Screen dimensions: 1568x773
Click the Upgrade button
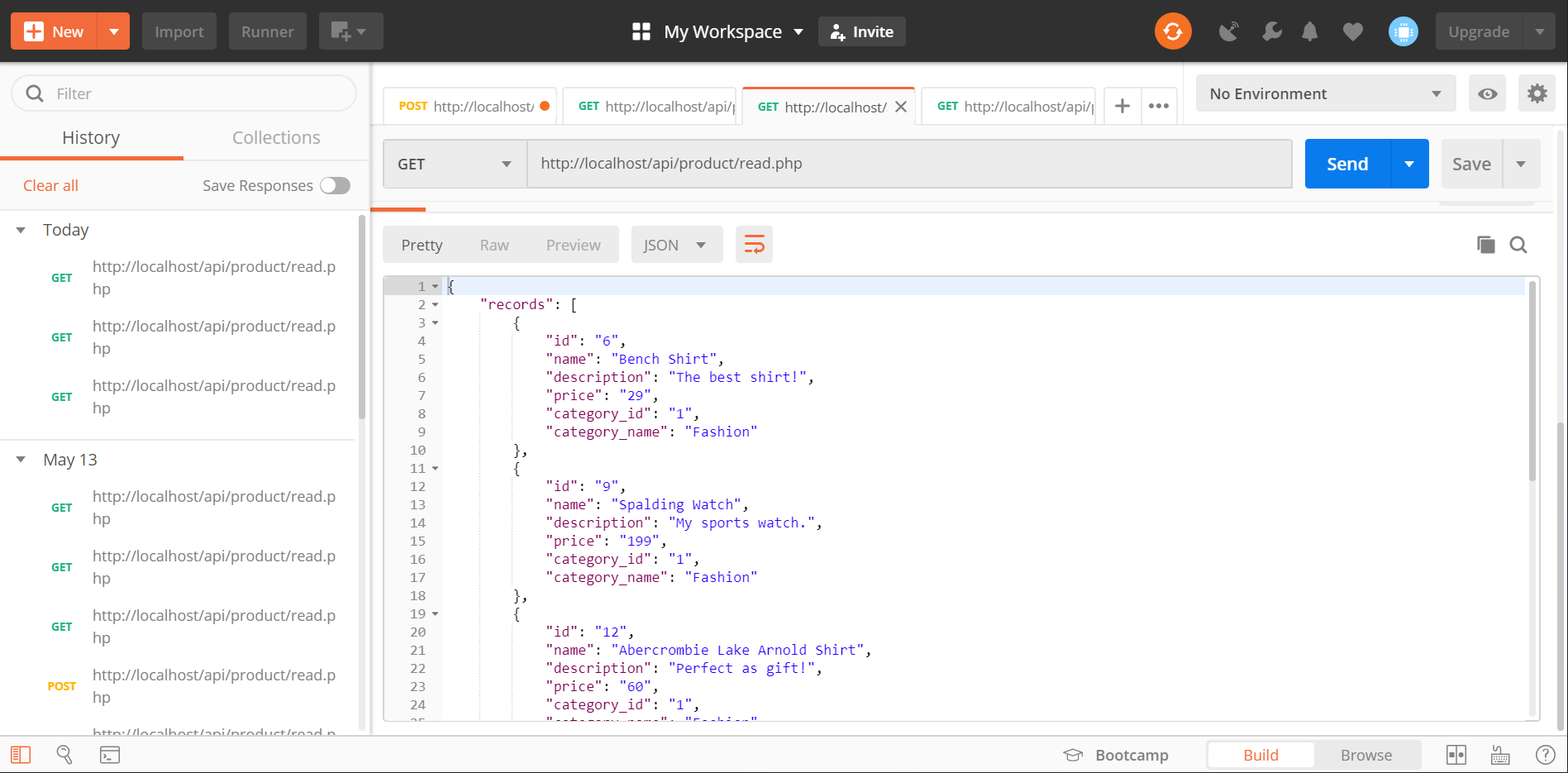[x=1479, y=31]
